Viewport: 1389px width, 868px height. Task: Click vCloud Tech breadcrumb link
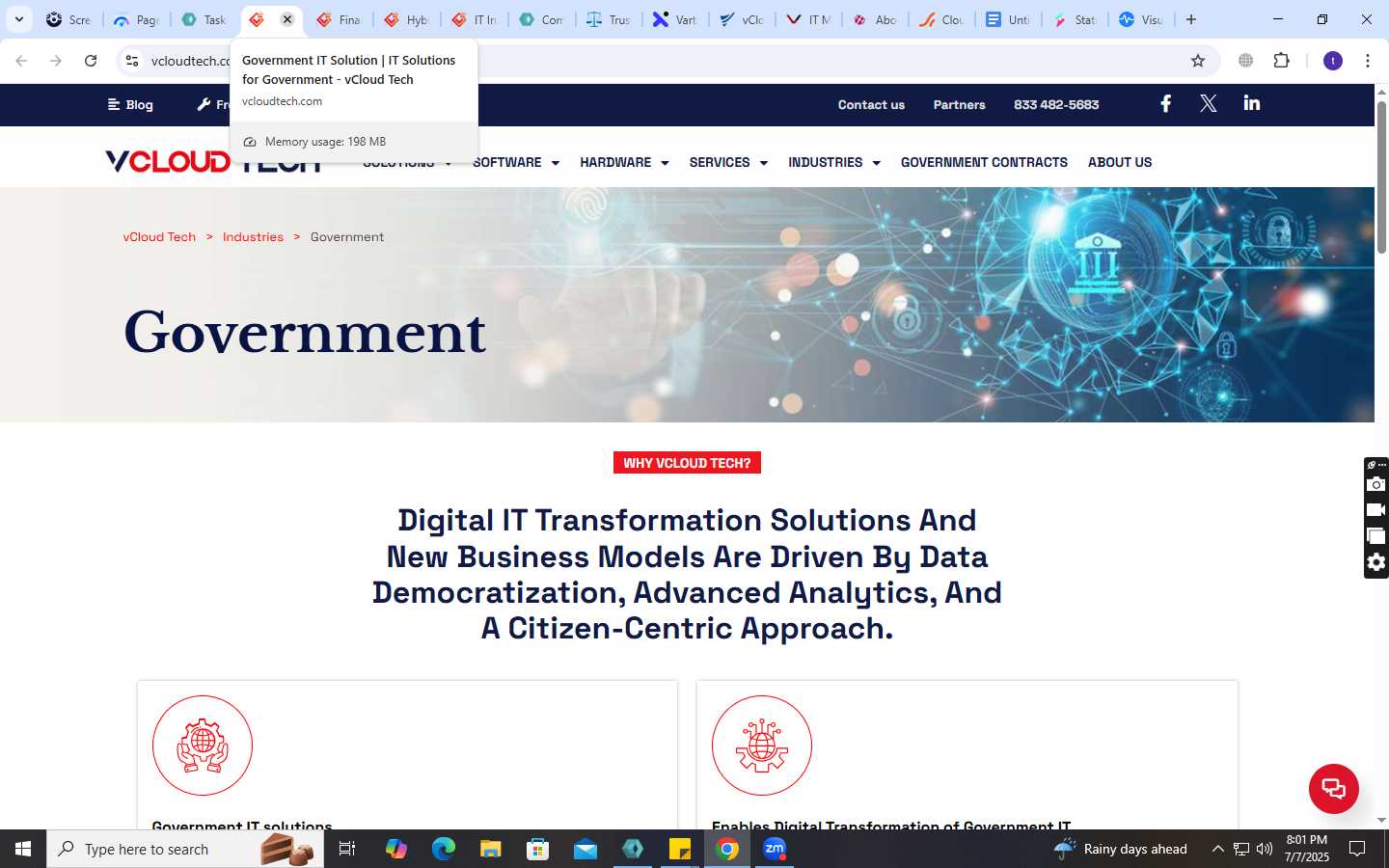click(159, 236)
